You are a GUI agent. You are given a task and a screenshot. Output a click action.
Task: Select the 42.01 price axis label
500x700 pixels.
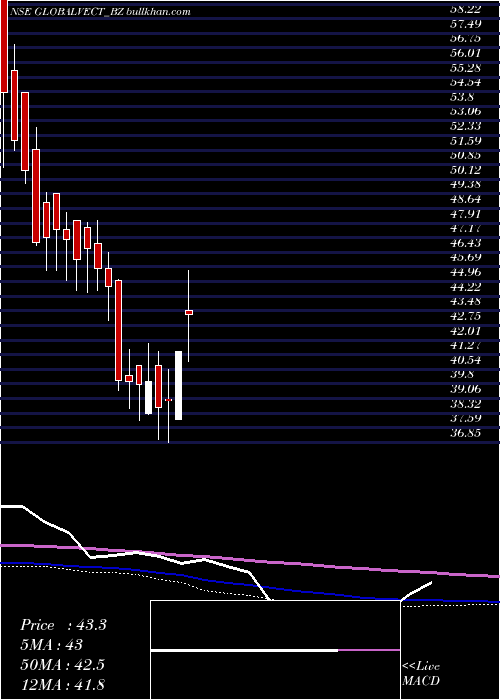(x=466, y=331)
